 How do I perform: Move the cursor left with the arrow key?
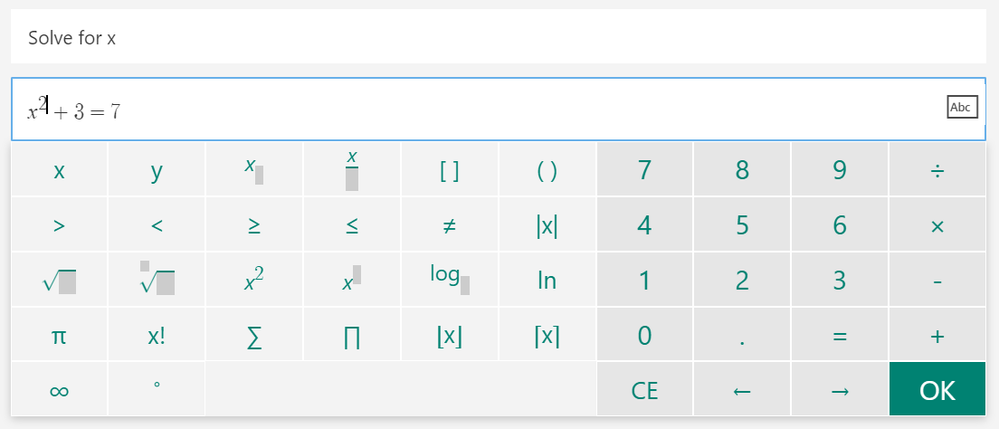tap(742, 389)
